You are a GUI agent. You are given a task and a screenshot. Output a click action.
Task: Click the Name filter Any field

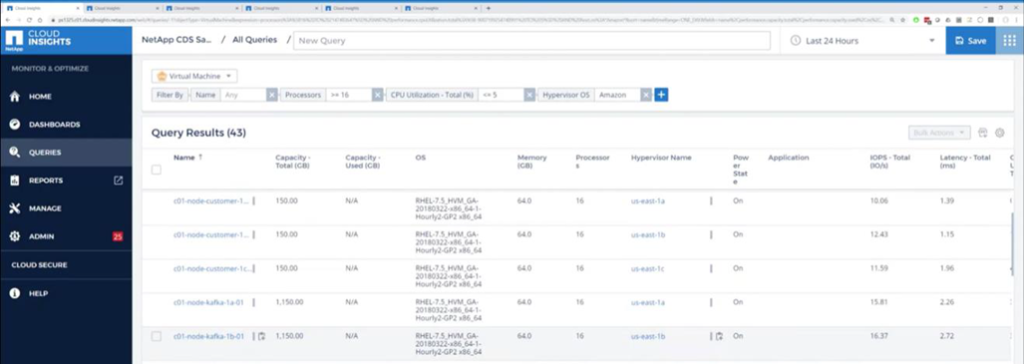243,95
